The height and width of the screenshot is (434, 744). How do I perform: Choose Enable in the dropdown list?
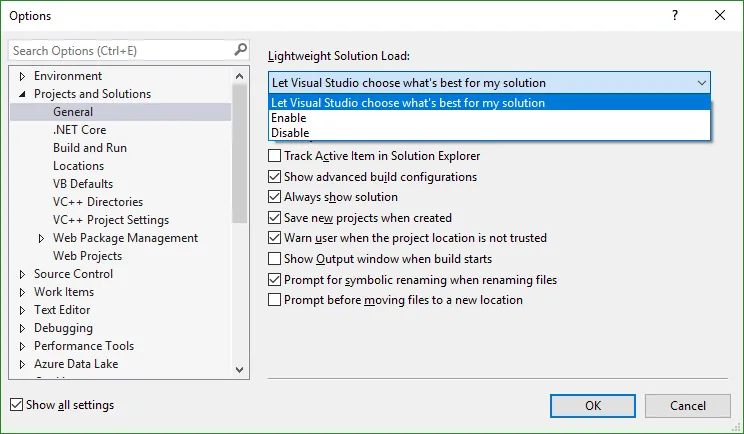(489, 118)
